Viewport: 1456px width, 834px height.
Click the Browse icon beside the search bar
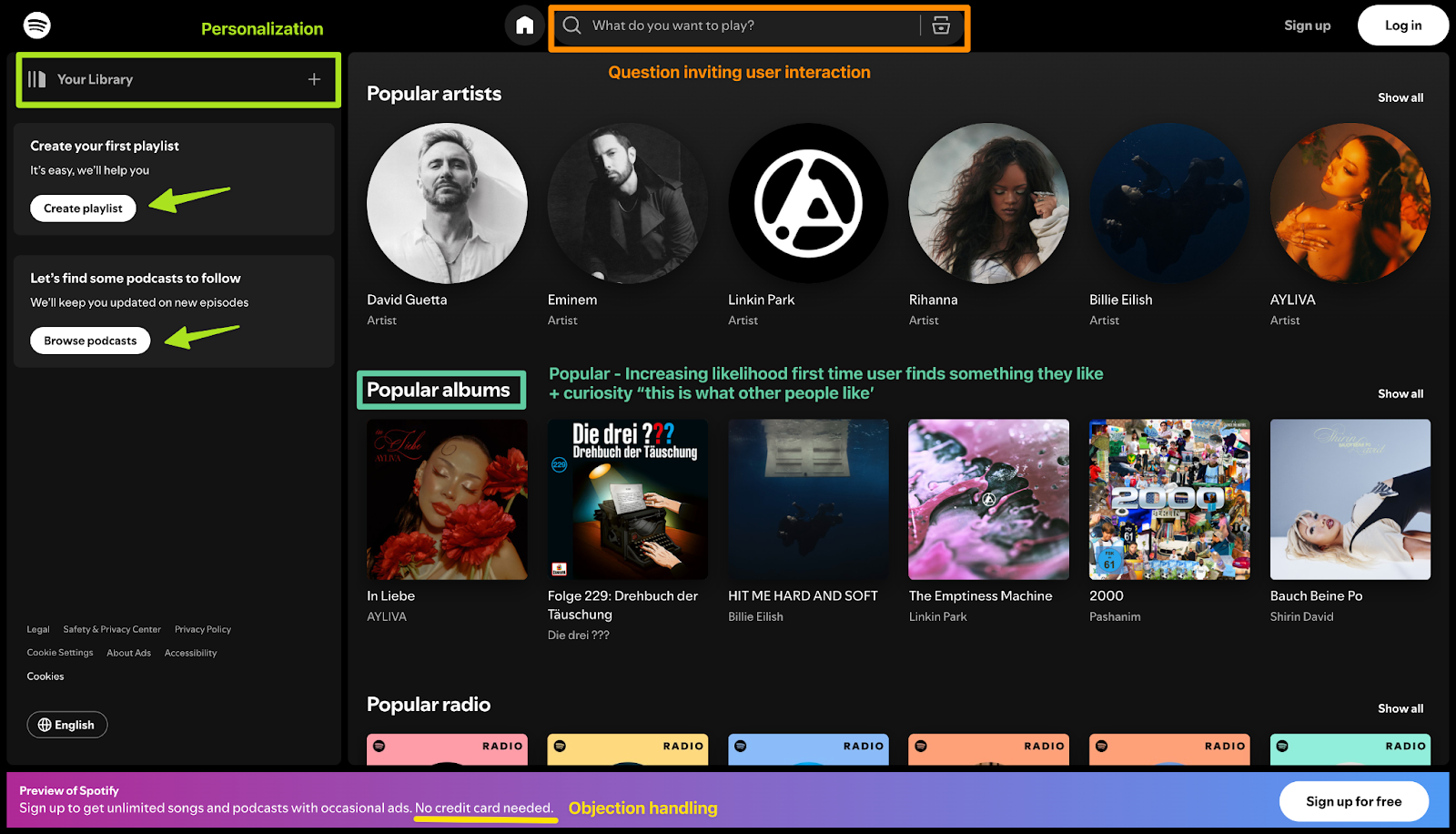943,25
